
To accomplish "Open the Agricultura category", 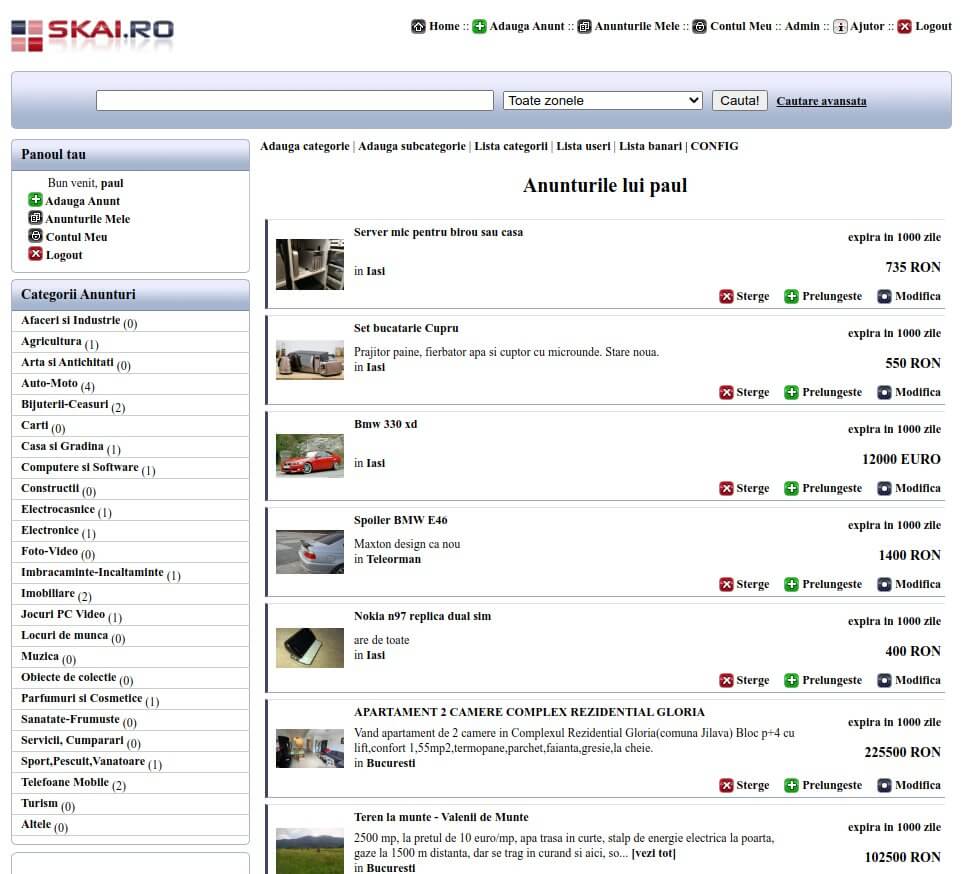I will [x=52, y=341].
